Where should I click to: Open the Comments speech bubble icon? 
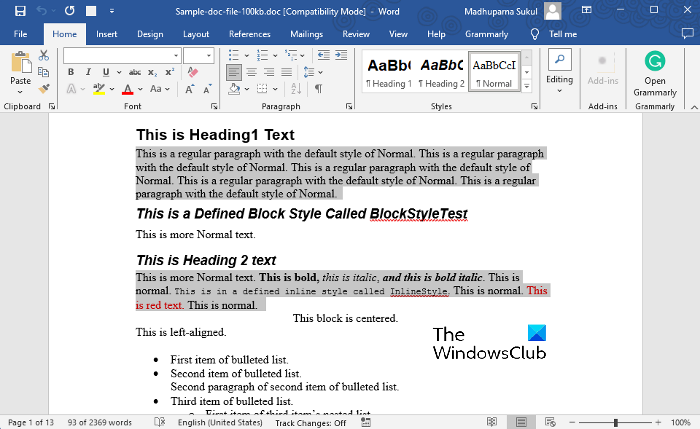[x=688, y=34]
